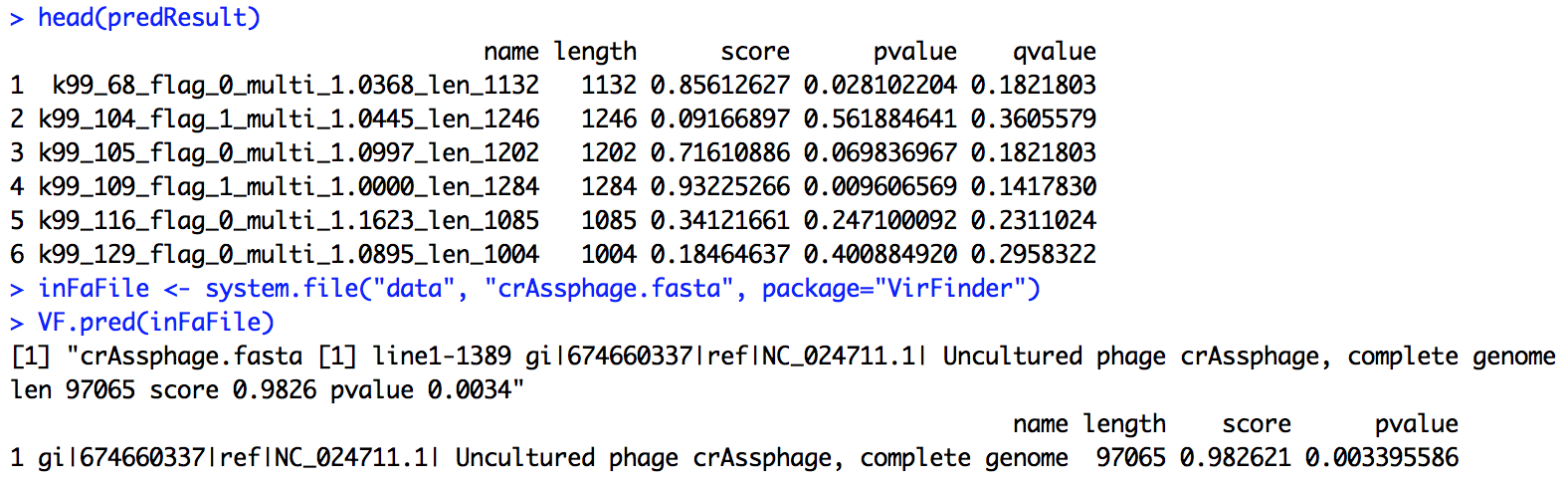Click the qvalue 0.3605579 in row 2
The image size is (1568, 484).
coord(1034,119)
